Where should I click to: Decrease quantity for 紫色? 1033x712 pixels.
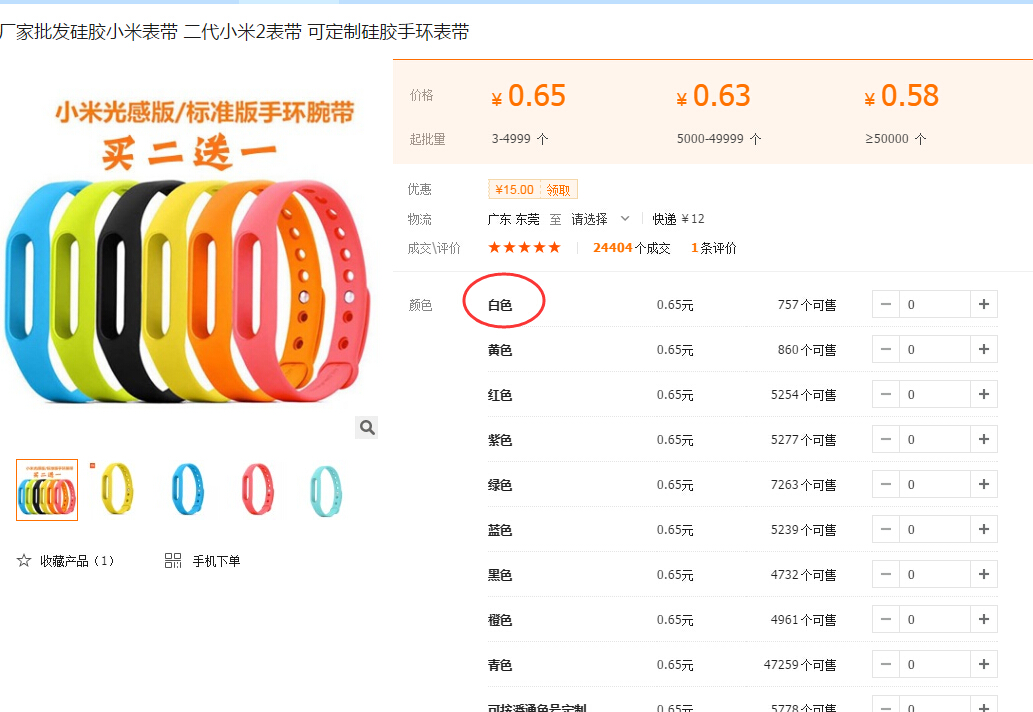click(885, 439)
